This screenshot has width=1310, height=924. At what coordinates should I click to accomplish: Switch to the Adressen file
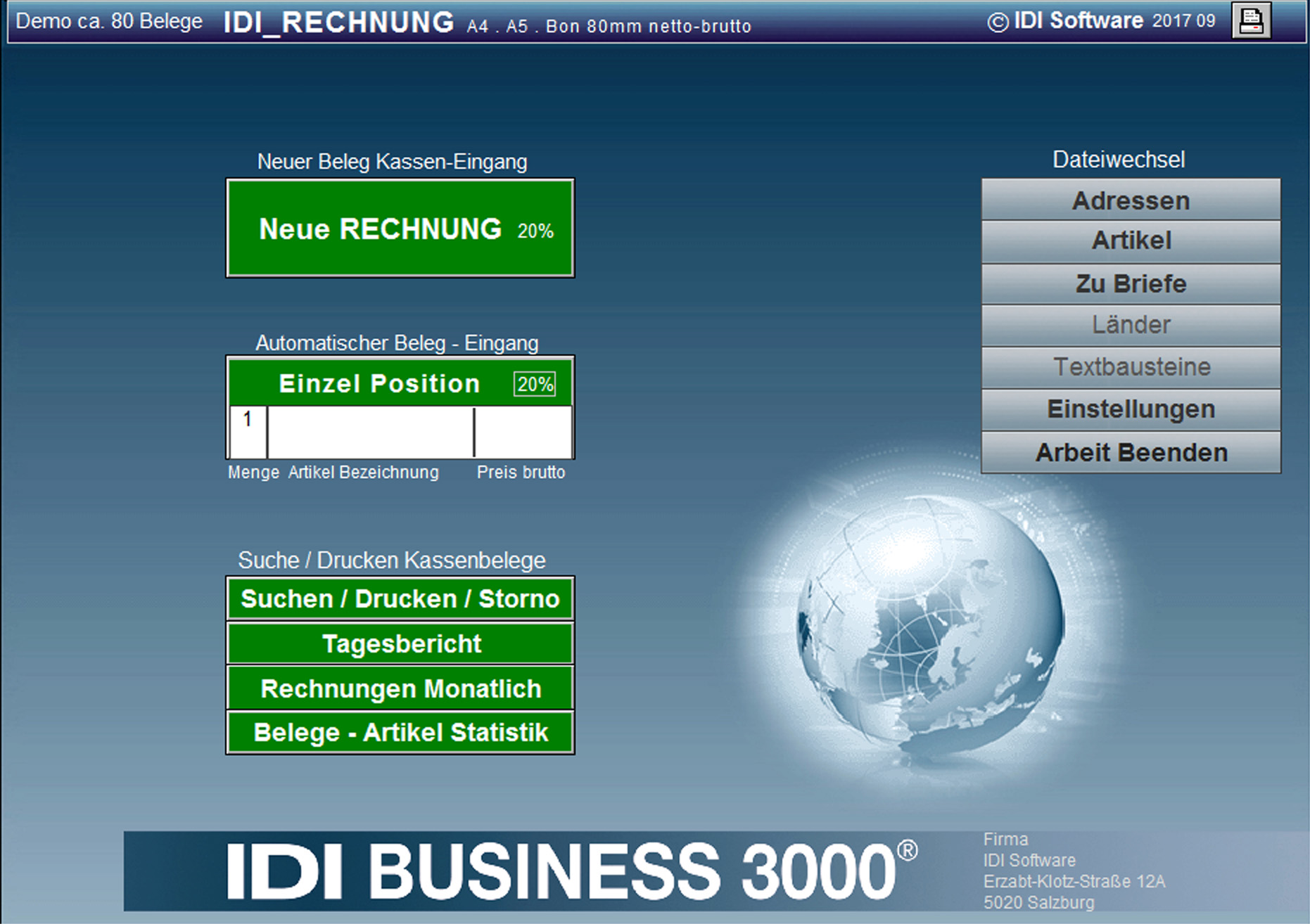click(x=1131, y=200)
